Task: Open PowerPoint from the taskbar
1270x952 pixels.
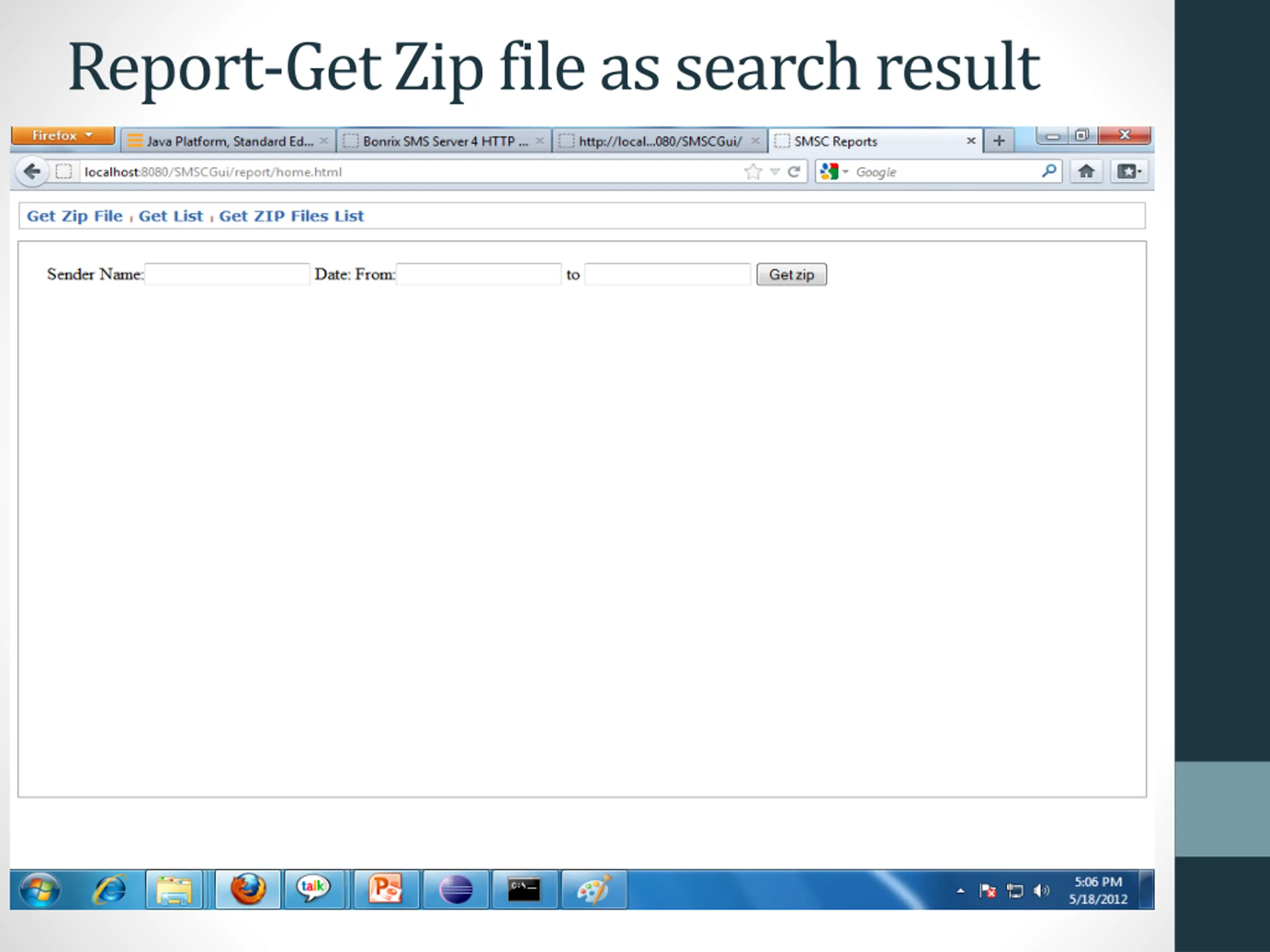Action: [385, 890]
